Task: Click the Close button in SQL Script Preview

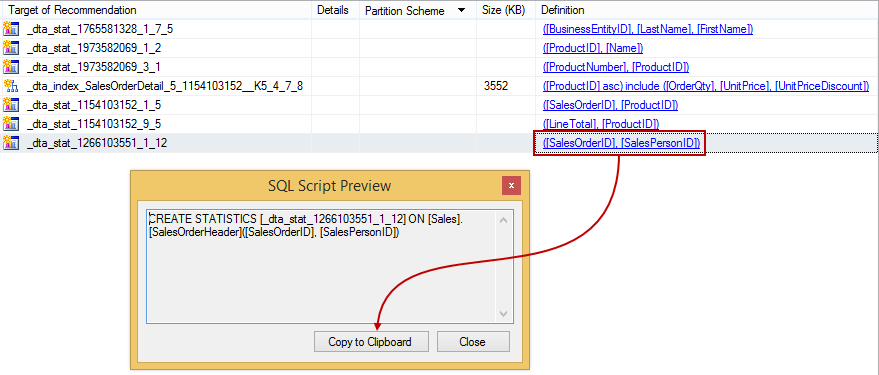Action: tap(472, 341)
